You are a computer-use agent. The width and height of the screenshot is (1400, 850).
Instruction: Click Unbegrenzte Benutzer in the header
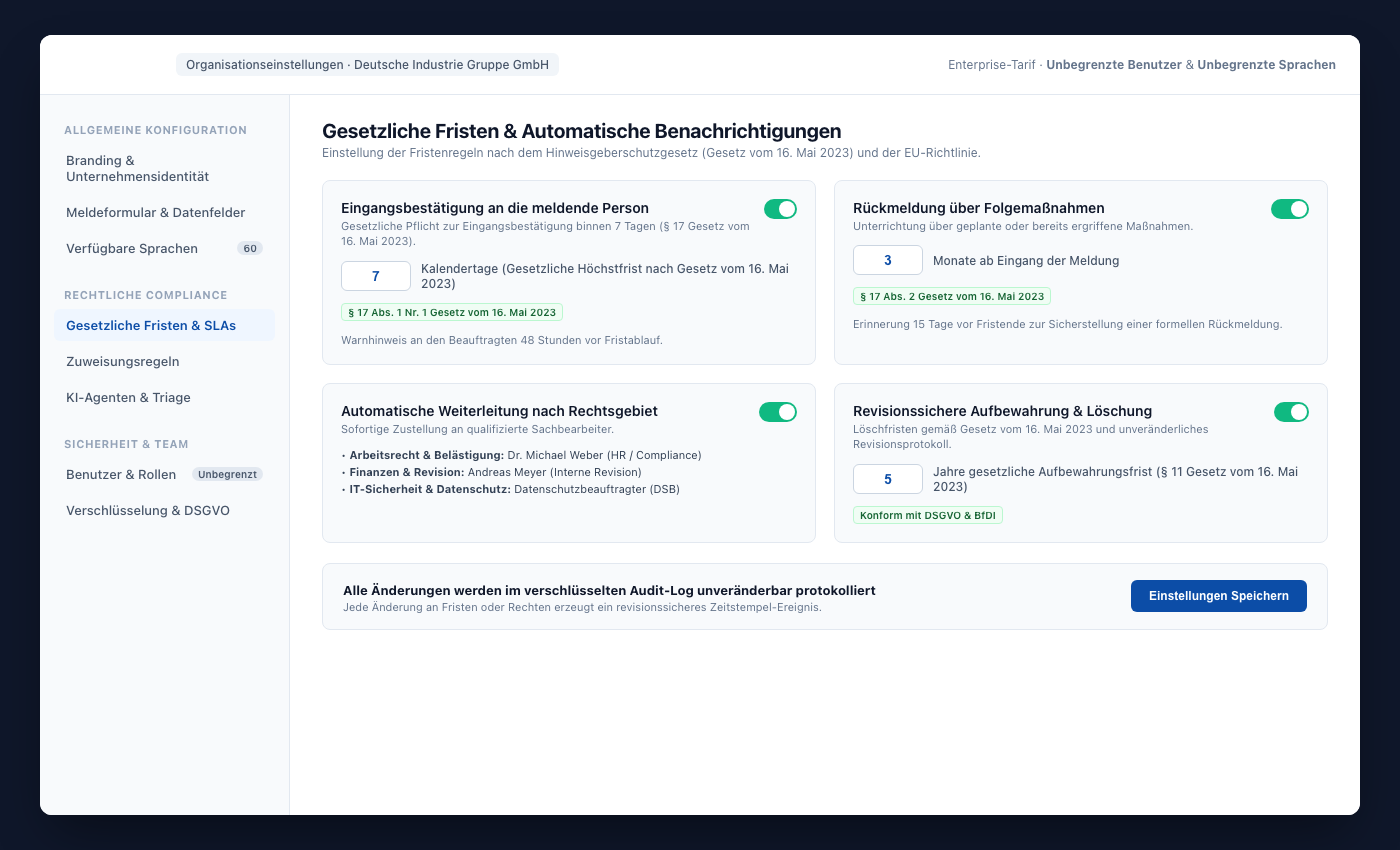(1114, 65)
